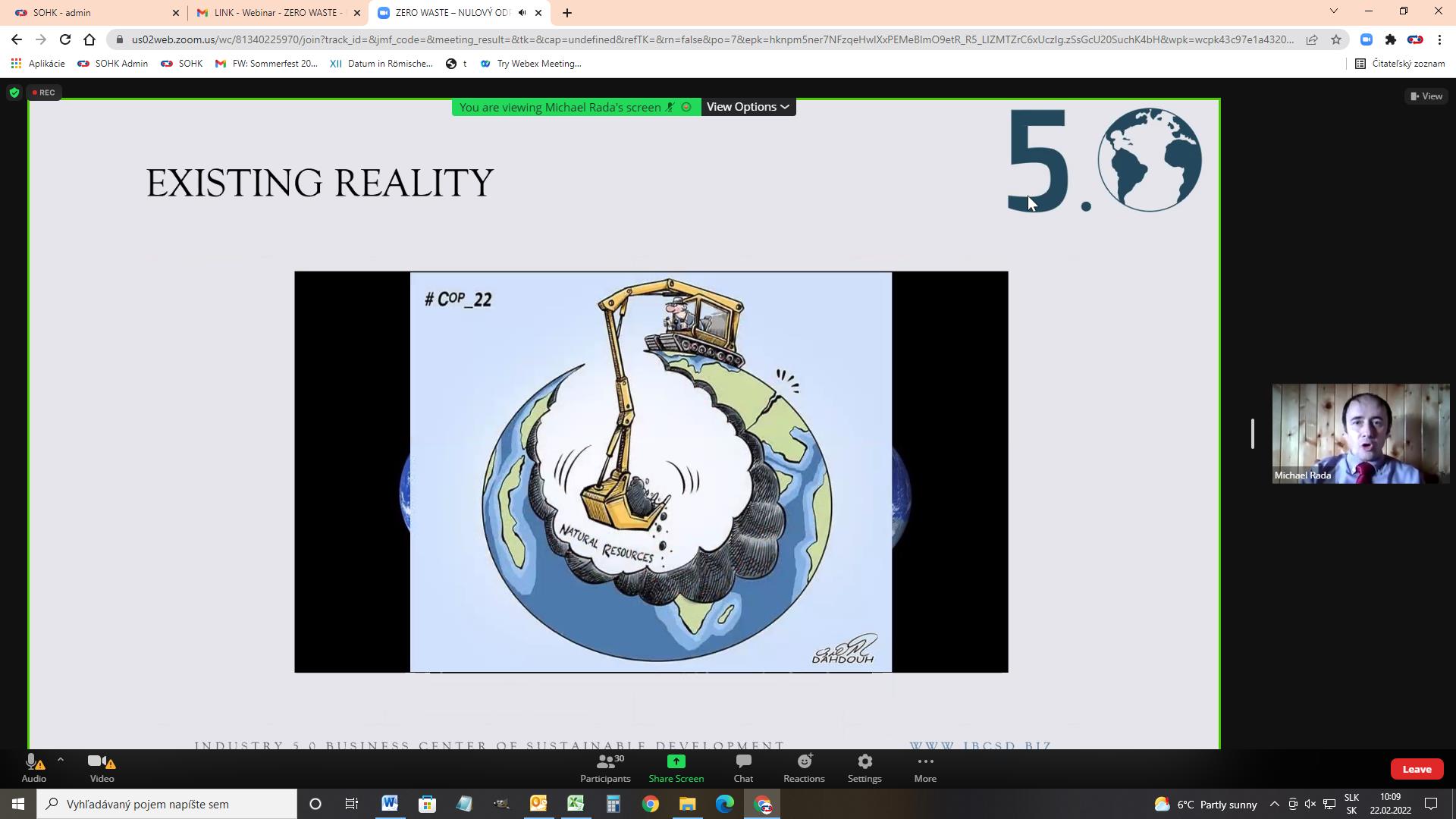Viewport: 1456px width, 819px height.
Task: Open Task View on taskbar
Action: (352, 804)
